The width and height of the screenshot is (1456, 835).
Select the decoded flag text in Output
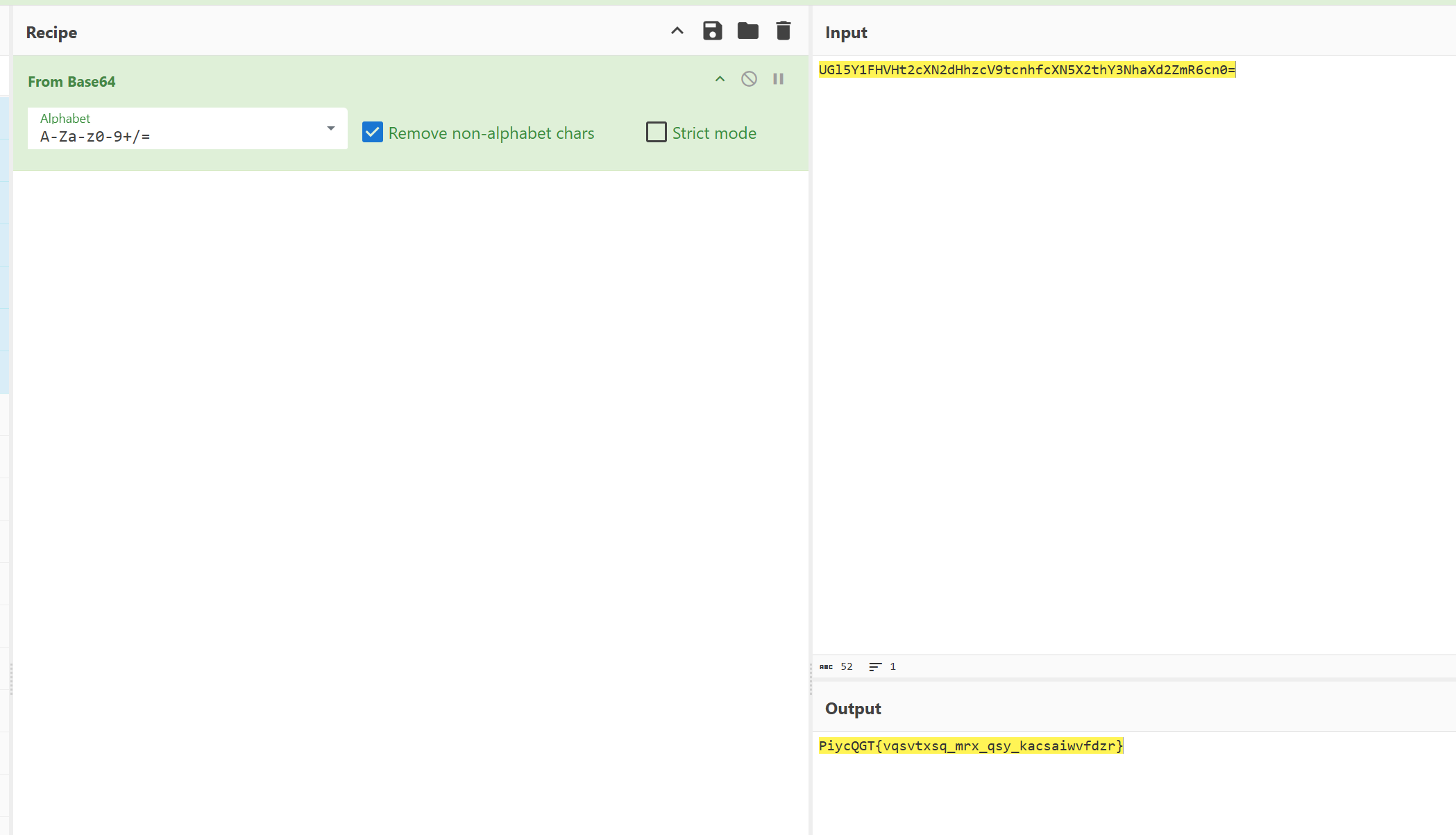click(971, 746)
